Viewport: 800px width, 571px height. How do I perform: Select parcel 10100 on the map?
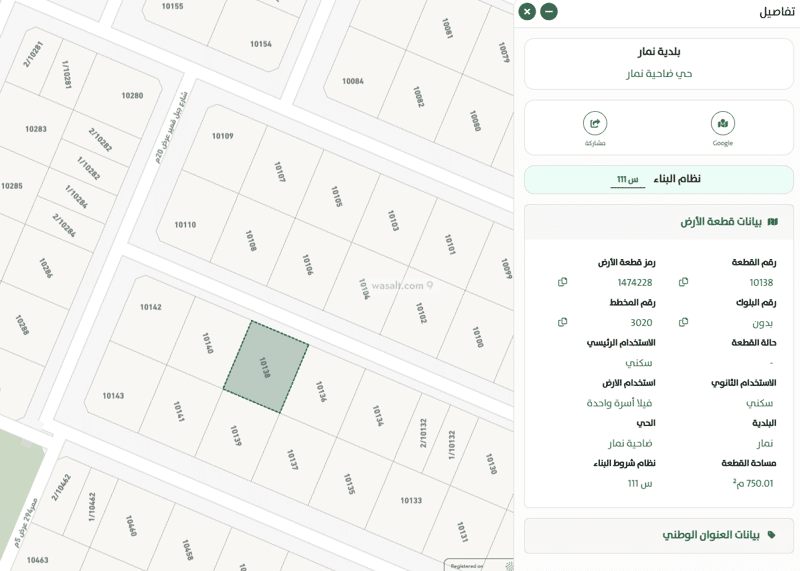[478, 337]
